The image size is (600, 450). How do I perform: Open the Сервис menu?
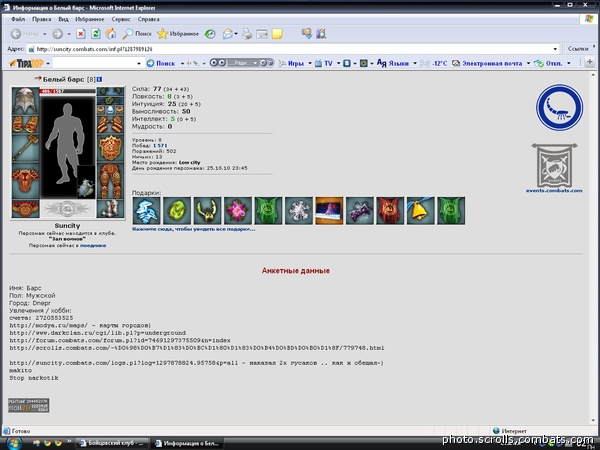pos(121,19)
